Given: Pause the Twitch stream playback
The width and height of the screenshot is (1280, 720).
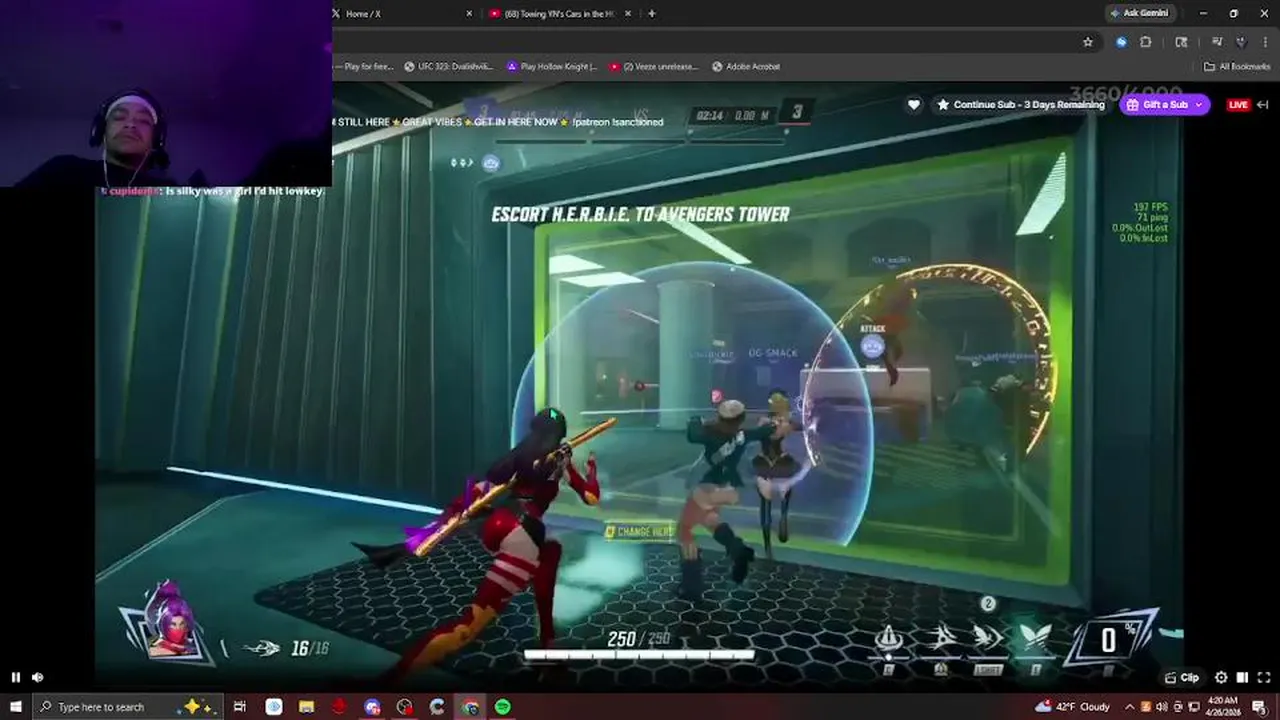Looking at the screenshot, I should [16, 677].
